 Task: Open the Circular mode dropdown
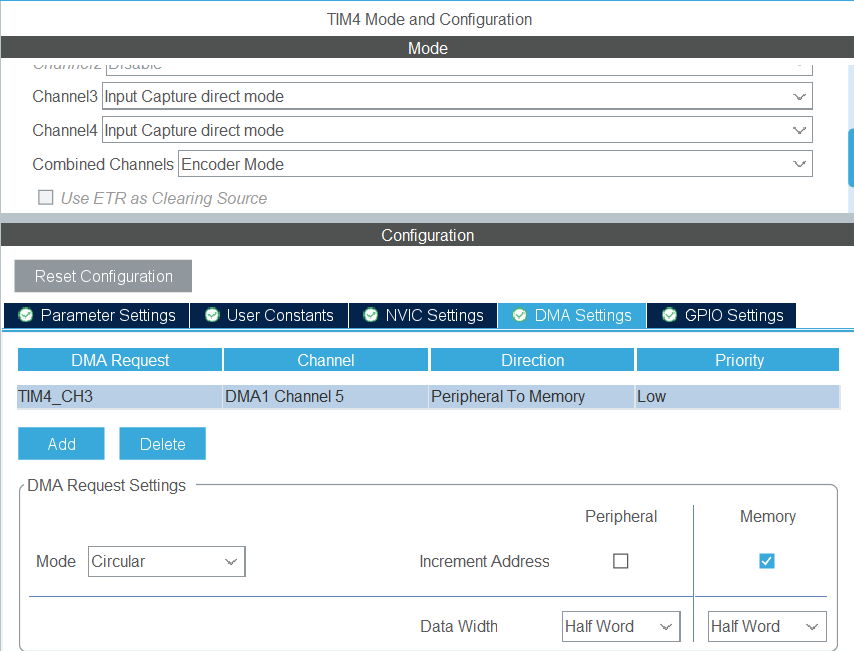pos(167,562)
